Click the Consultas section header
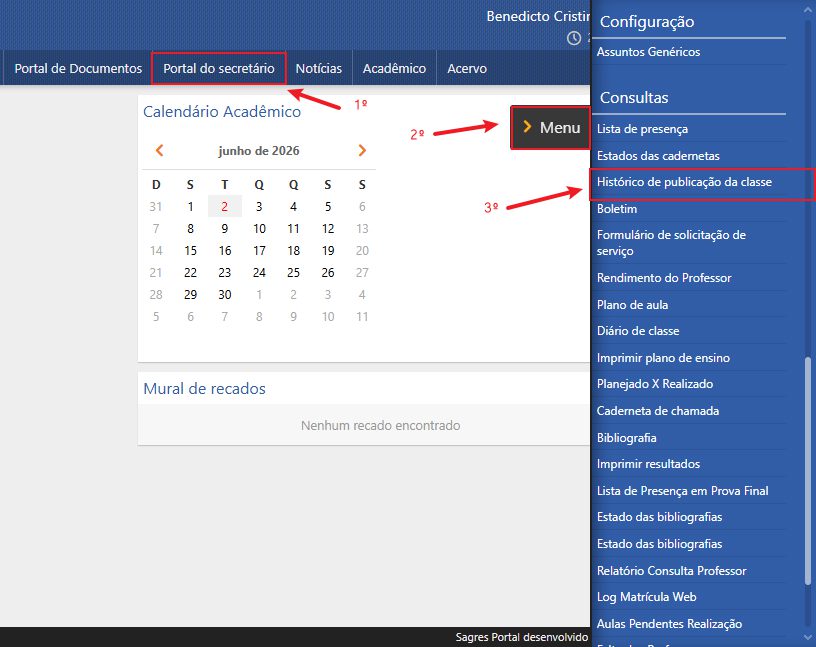The image size is (816, 647). [x=634, y=97]
